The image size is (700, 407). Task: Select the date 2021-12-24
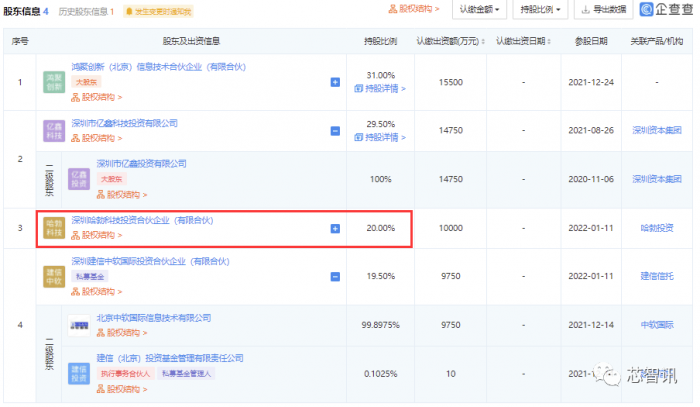[591, 82]
